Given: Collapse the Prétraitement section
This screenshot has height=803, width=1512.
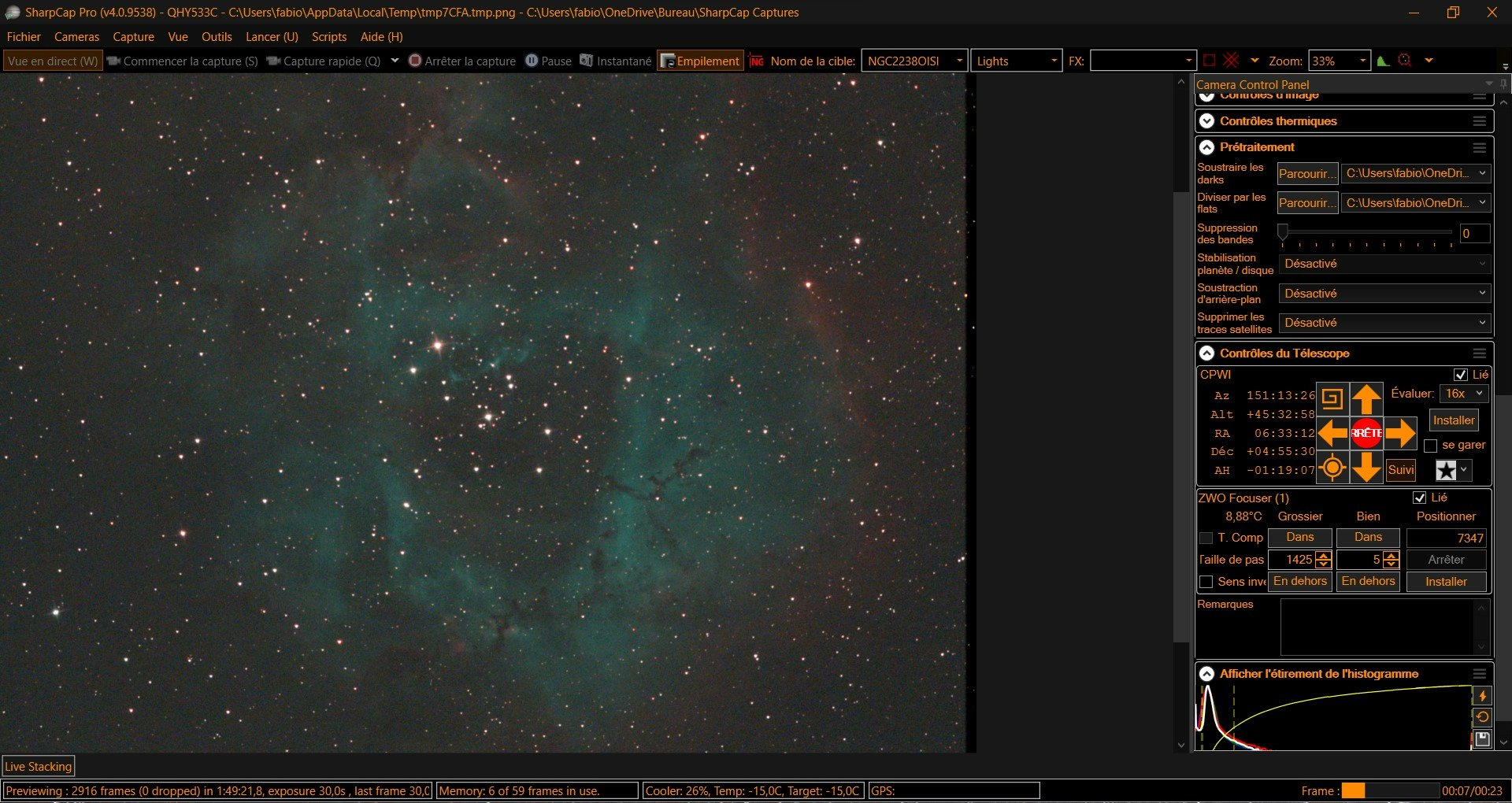Looking at the screenshot, I should pos(1206,147).
